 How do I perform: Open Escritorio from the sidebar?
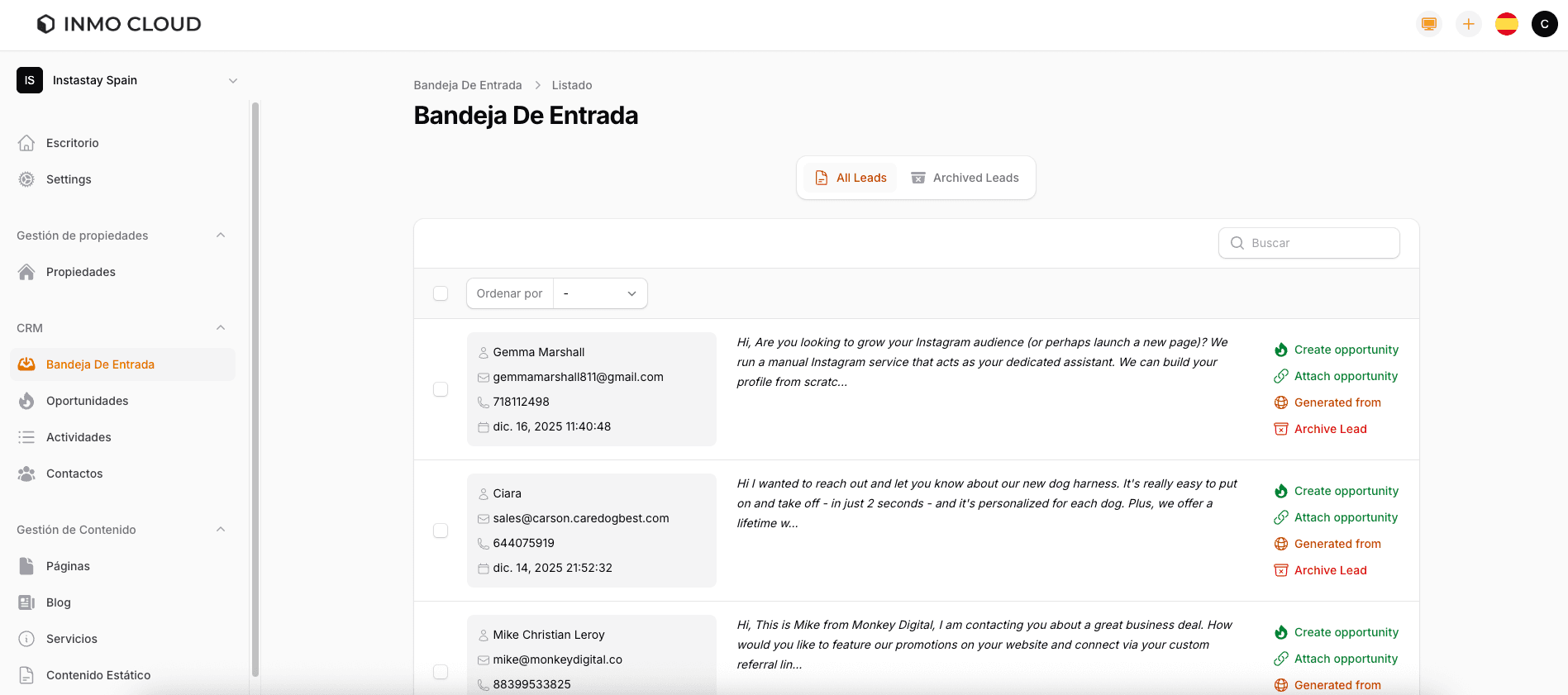[73, 143]
